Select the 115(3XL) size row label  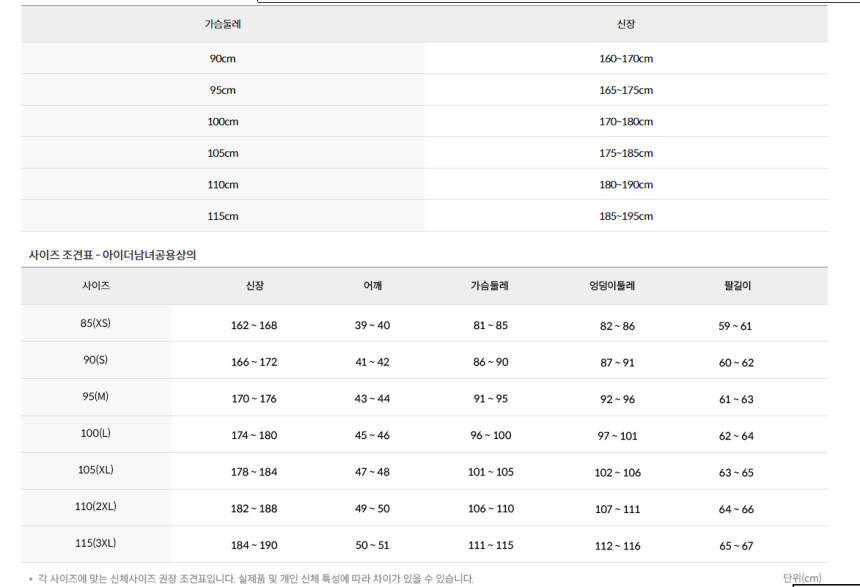click(x=96, y=543)
